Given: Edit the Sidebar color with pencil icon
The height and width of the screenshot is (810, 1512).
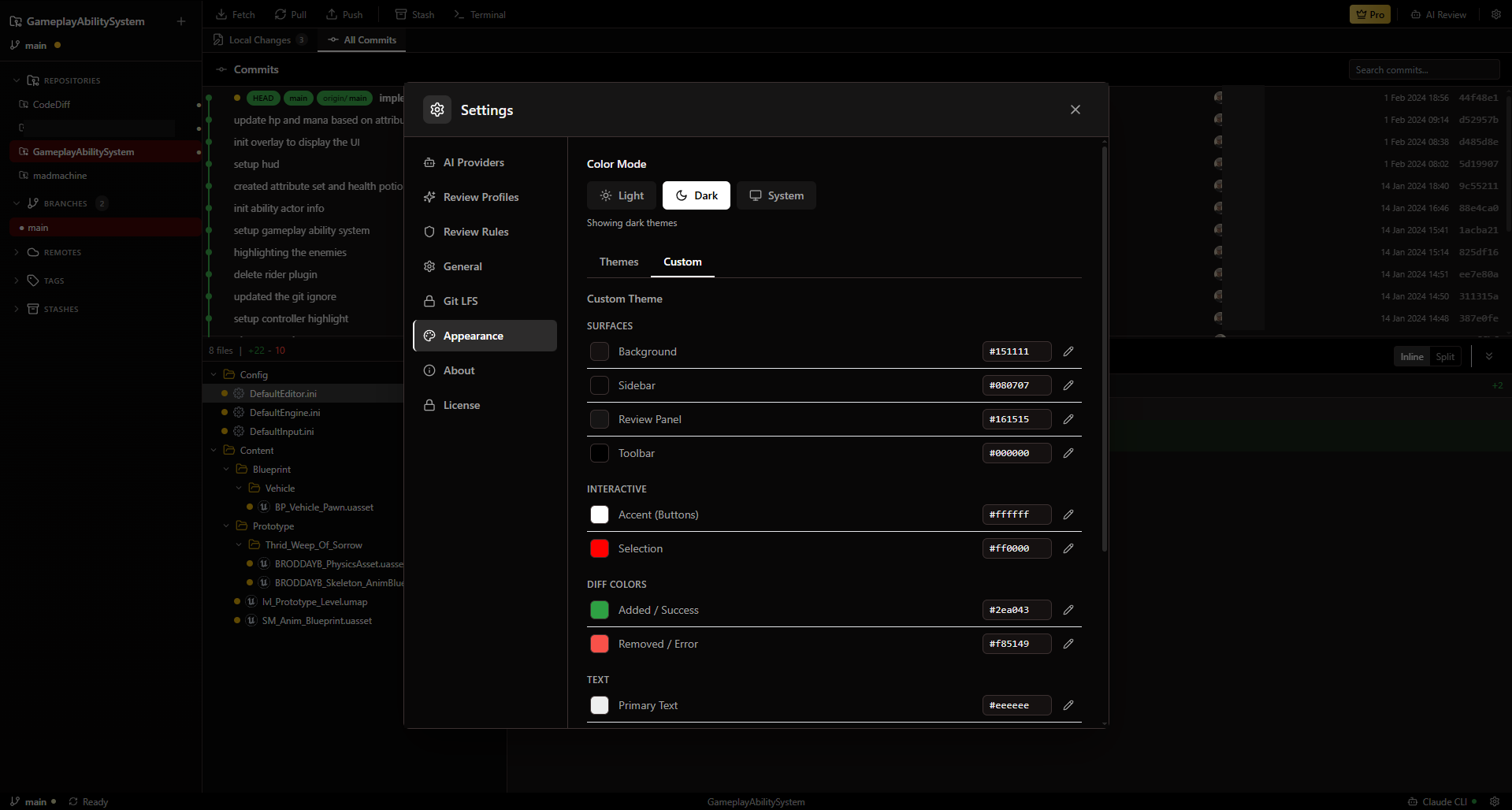Looking at the screenshot, I should pos(1068,385).
